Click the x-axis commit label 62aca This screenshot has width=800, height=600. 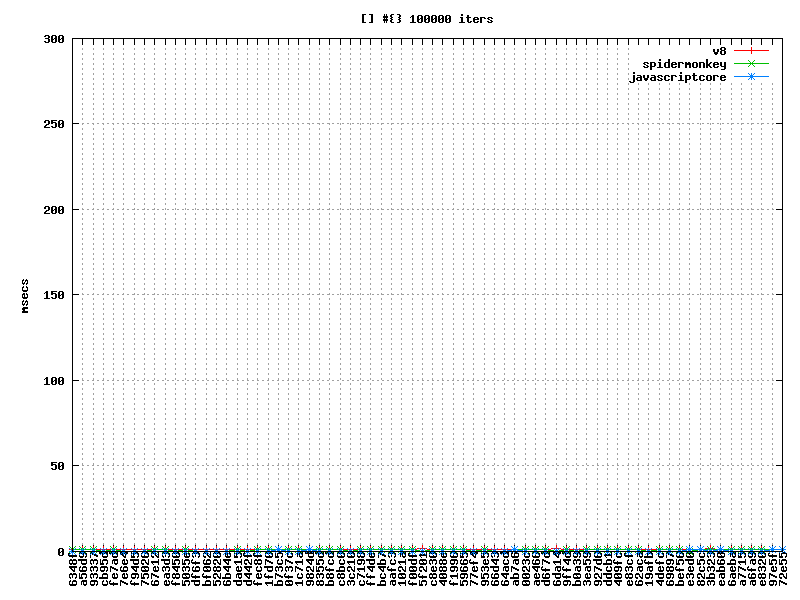[638, 568]
